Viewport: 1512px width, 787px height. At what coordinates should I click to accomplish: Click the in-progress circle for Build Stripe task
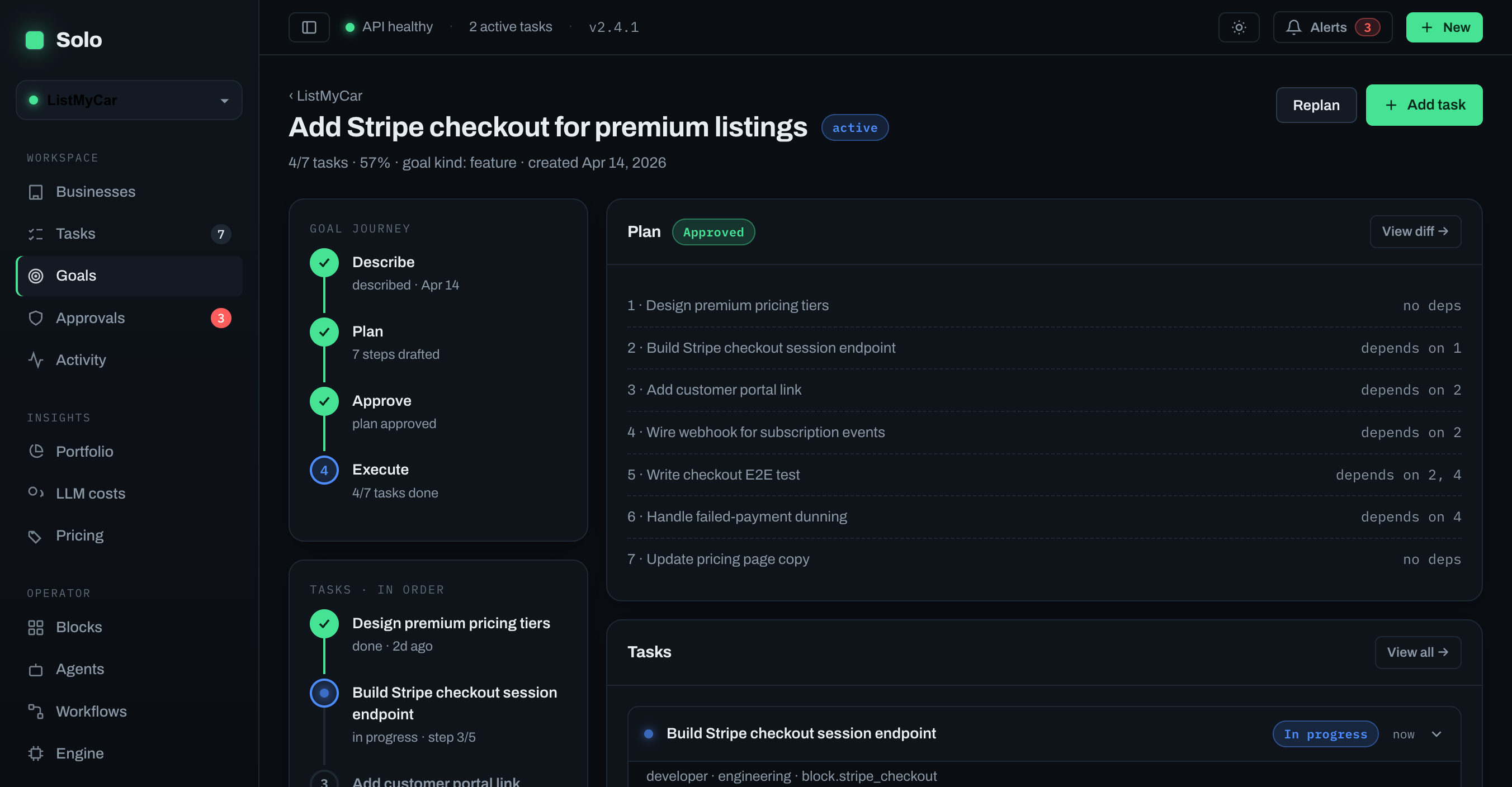click(x=324, y=693)
